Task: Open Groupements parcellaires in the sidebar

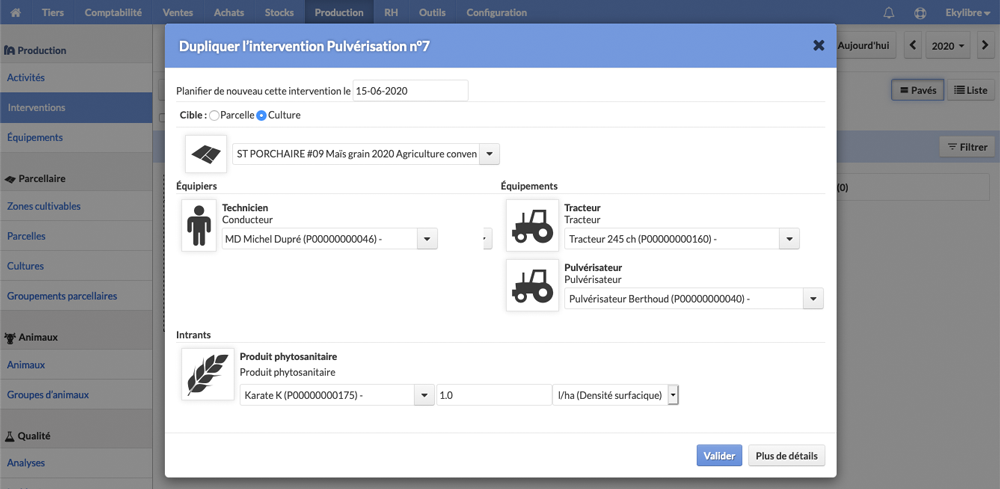Action: point(76,296)
